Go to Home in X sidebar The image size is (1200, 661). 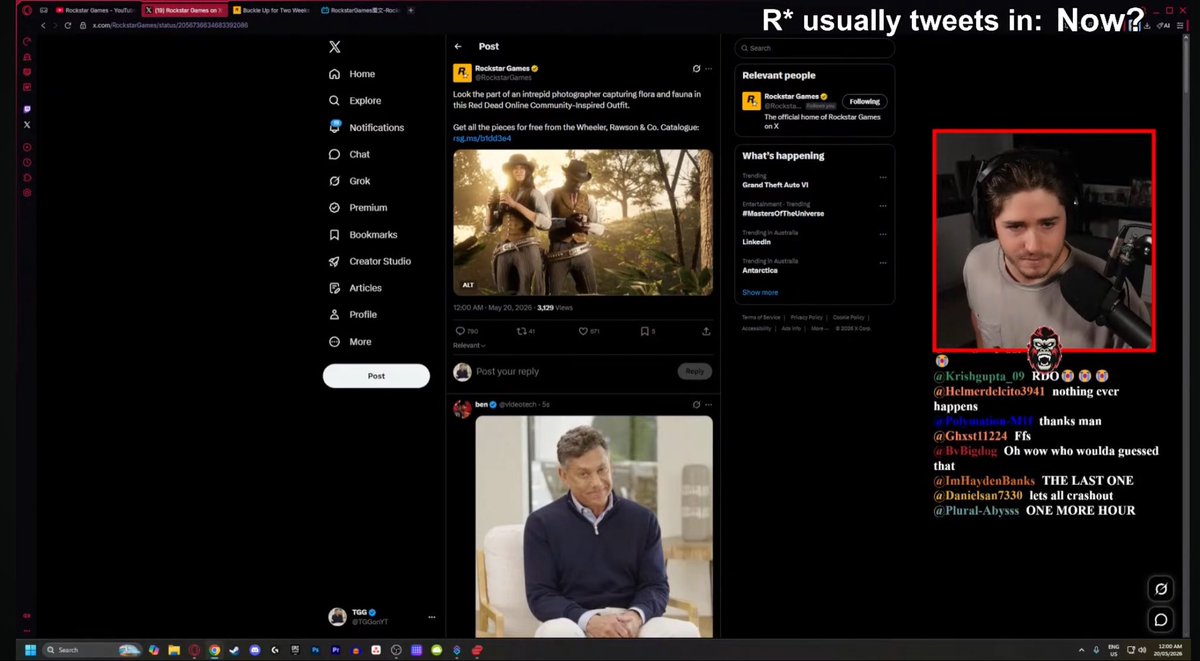[x=351, y=74]
